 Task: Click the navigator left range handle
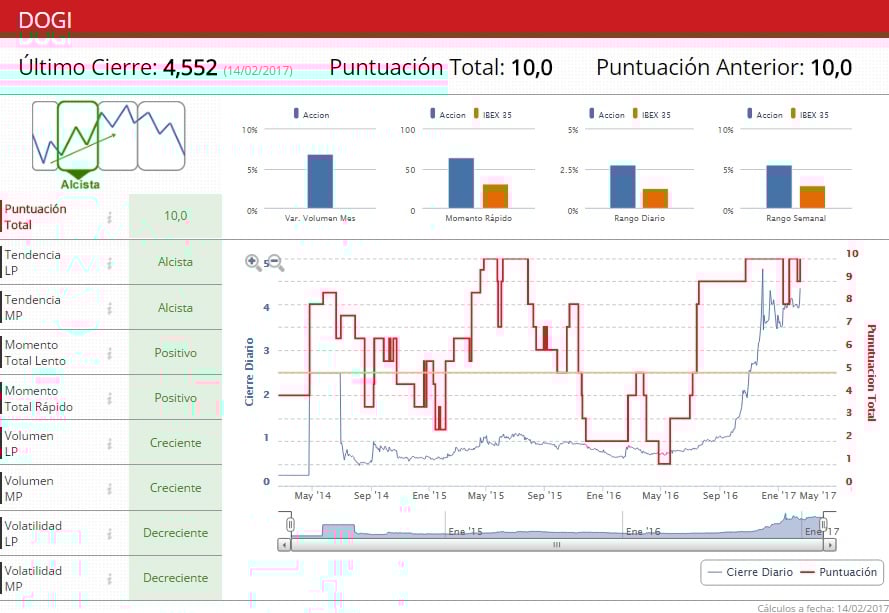(x=290, y=525)
